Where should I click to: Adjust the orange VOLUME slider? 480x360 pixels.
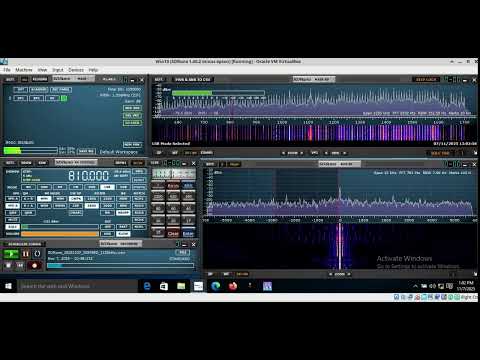tap(60, 234)
